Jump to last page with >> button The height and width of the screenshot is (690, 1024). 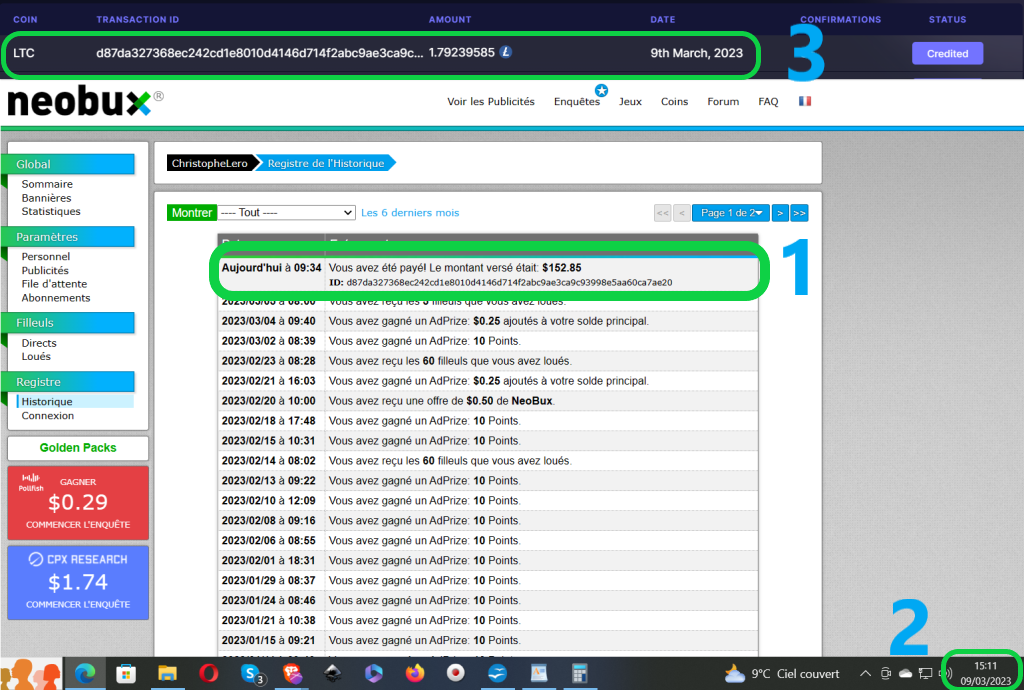click(x=799, y=213)
